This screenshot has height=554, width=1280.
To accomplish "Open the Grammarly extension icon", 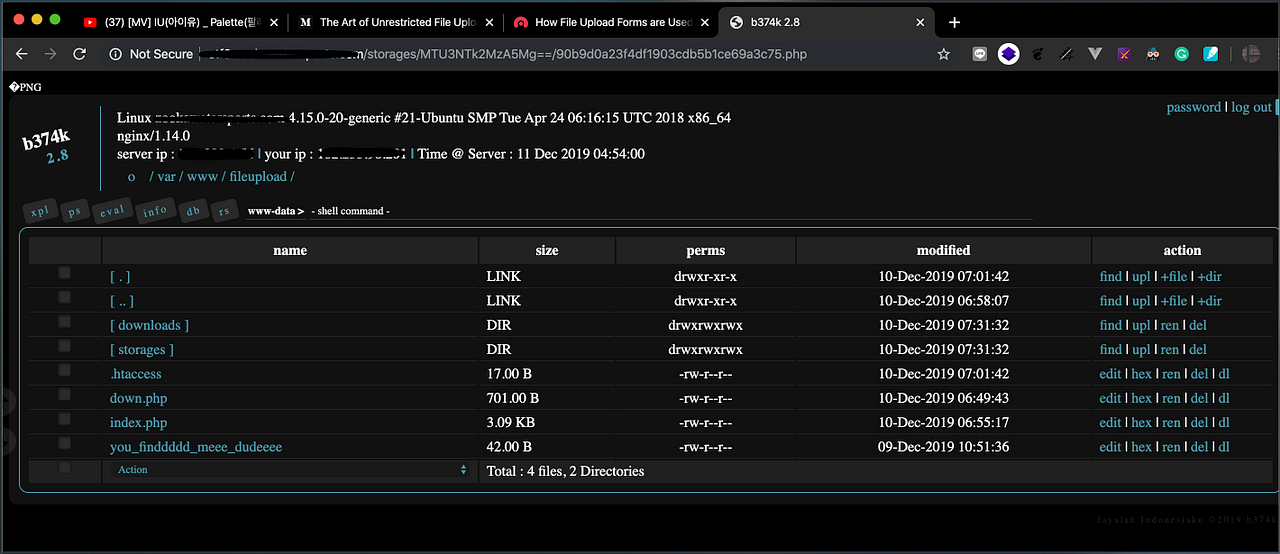I will point(1181,54).
